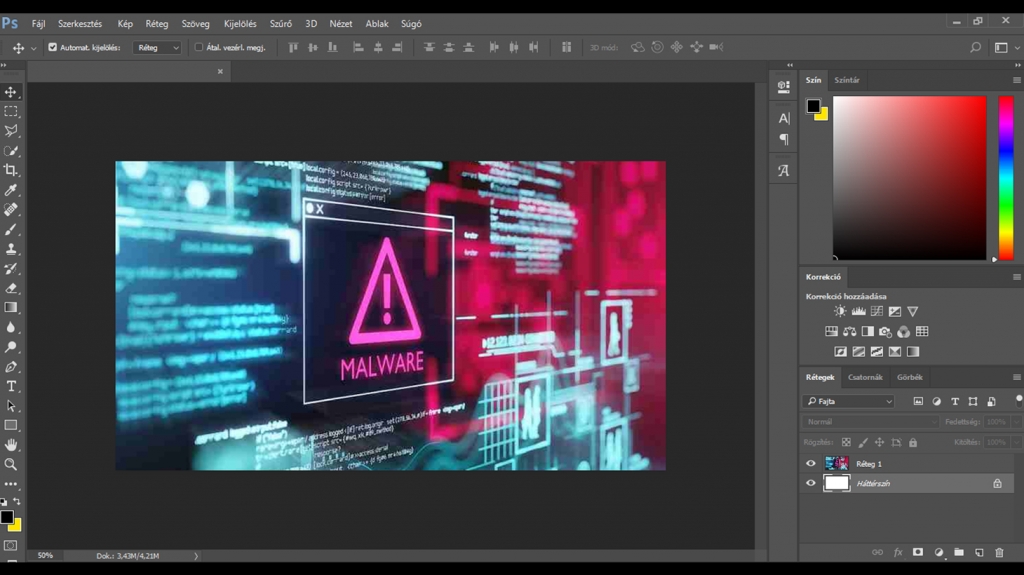Choose the Eraser tool
The image size is (1024, 575).
pyautogui.click(x=11, y=288)
